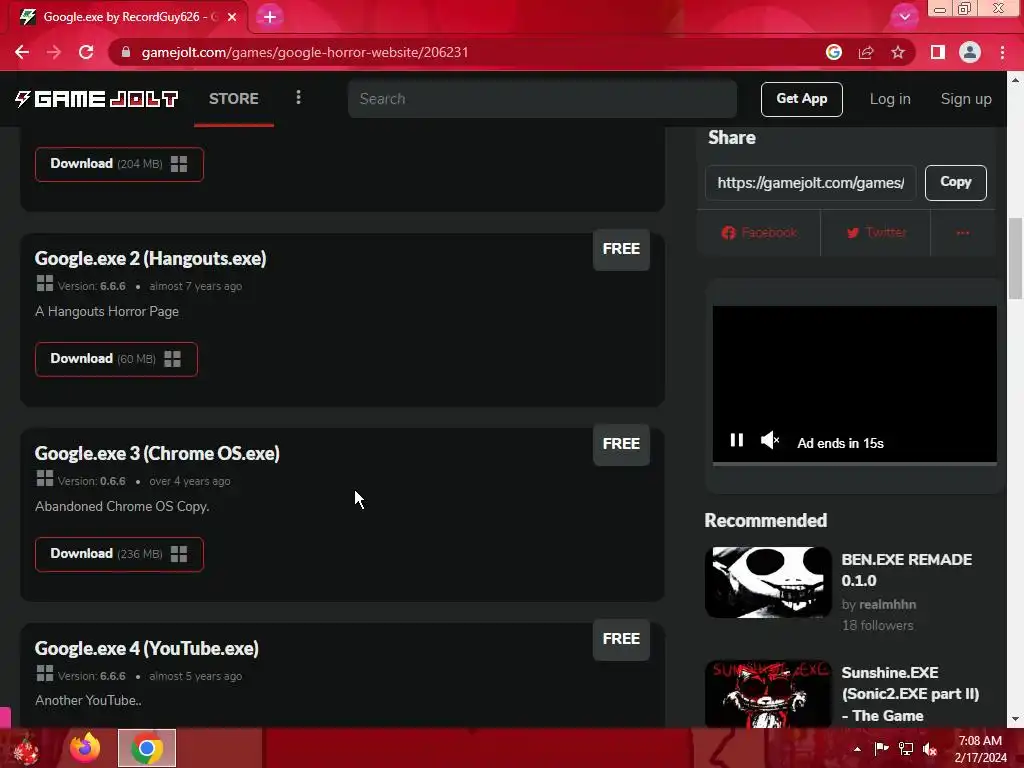
Task: Select the share URL text field
Action: 810,183
